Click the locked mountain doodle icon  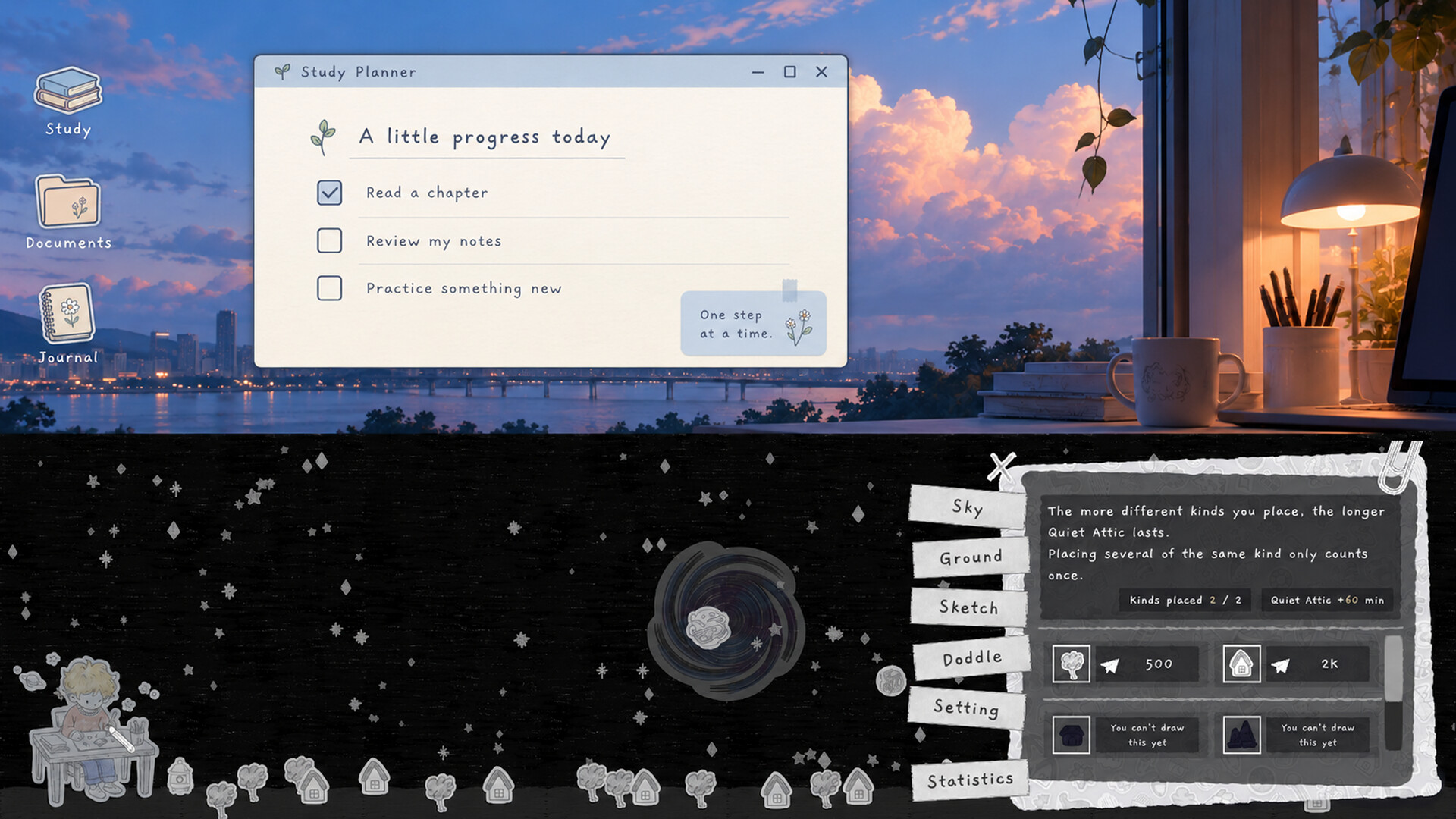(x=1241, y=735)
